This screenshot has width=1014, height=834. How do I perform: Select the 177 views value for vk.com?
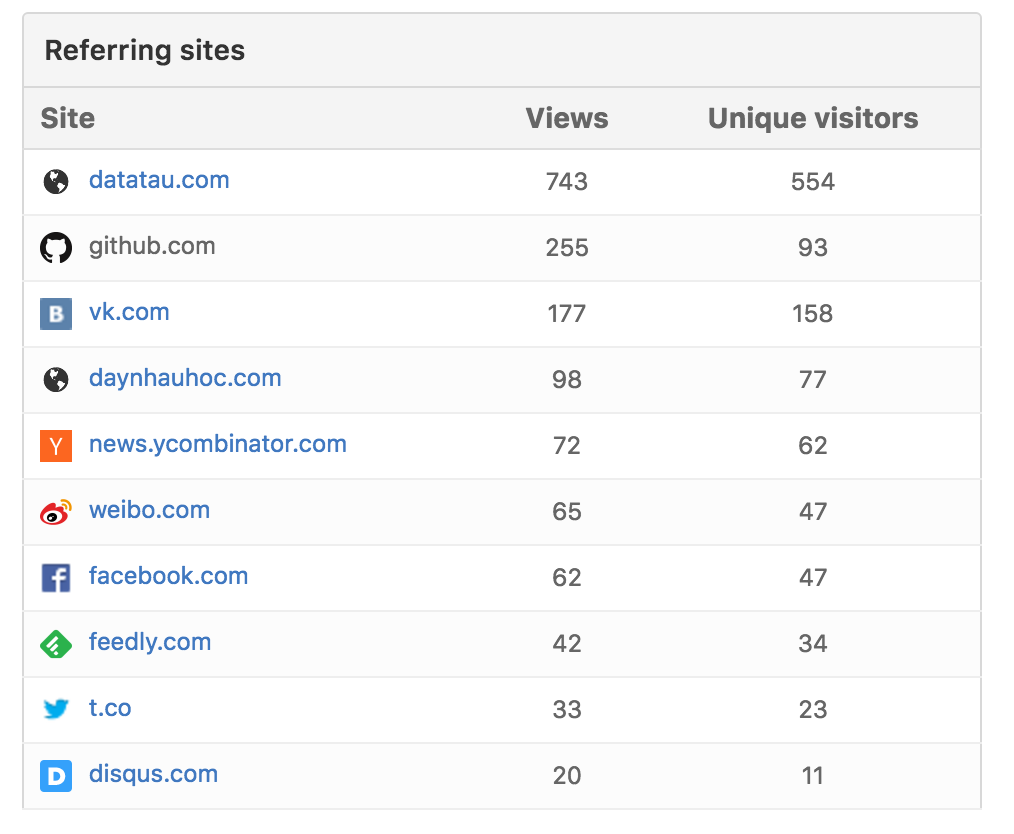[x=567, y=314]
